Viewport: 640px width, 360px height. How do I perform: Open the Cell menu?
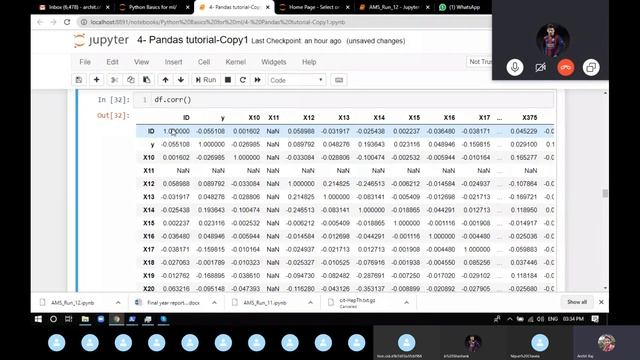(204, 62)
